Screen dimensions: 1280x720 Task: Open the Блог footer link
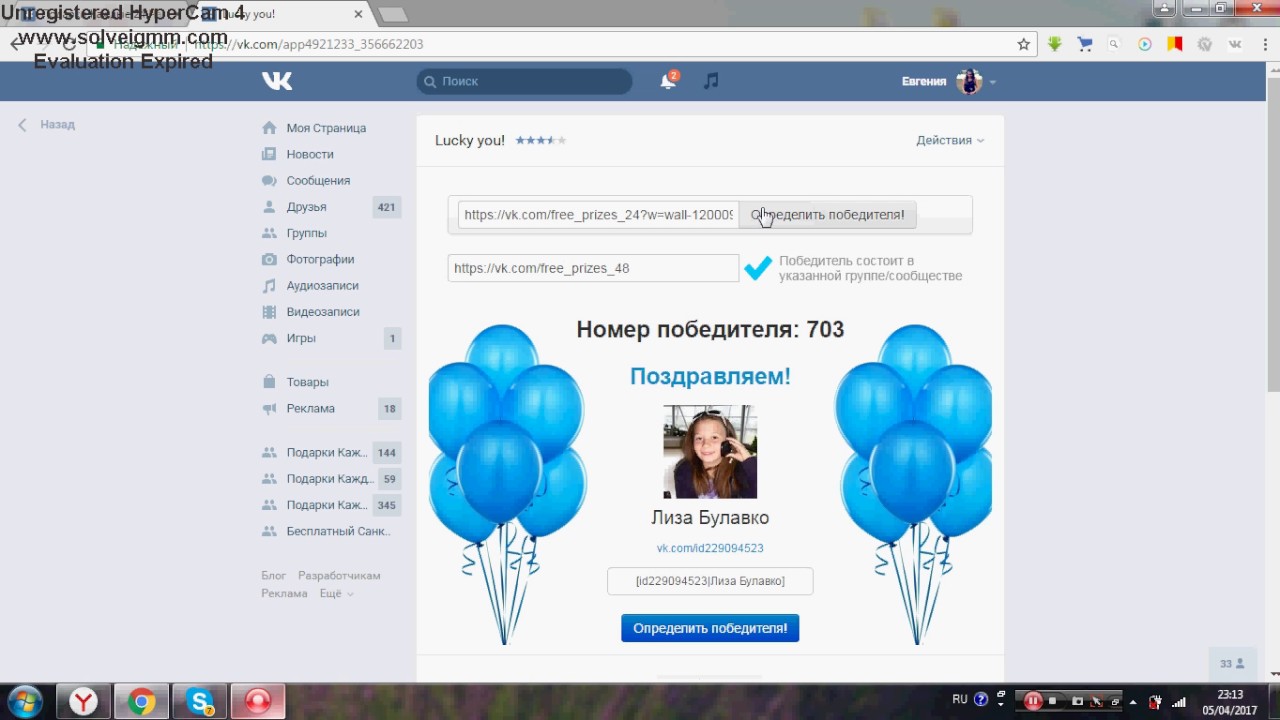[x=273, y=575]
